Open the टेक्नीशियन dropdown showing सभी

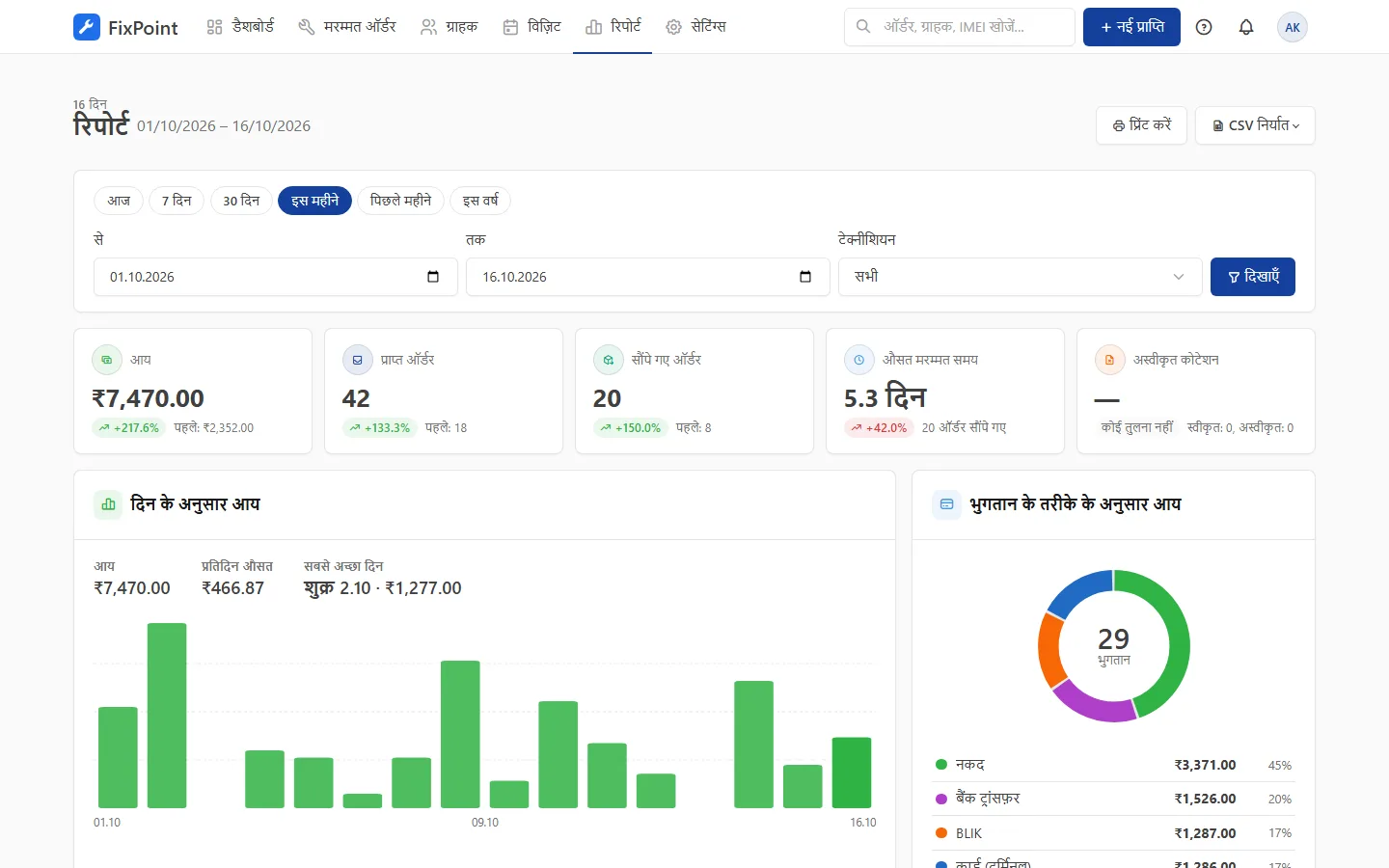pyautogui.click(x=1021, y=277)
